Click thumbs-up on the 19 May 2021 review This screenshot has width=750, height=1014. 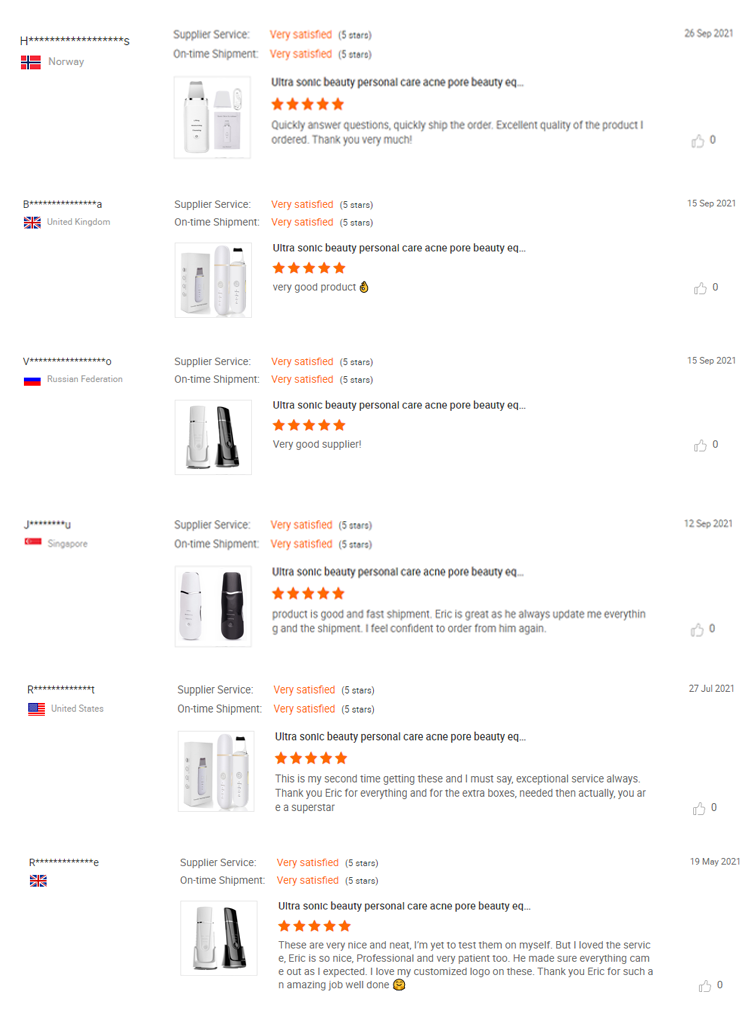click(x=706, y=986)
